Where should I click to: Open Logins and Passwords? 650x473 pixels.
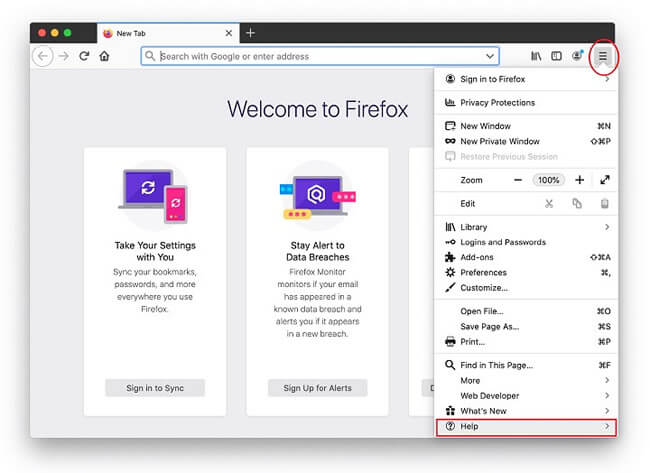[x=526, y=242]
